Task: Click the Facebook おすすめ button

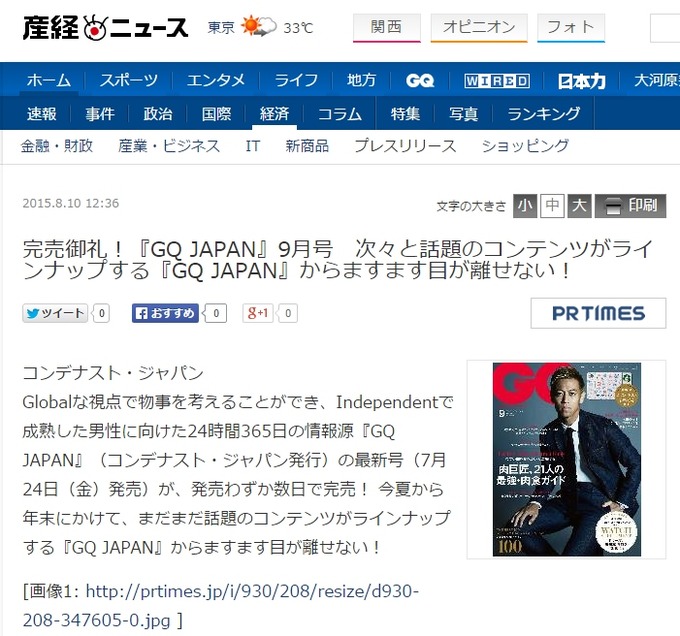Action: tap(165, 313)
